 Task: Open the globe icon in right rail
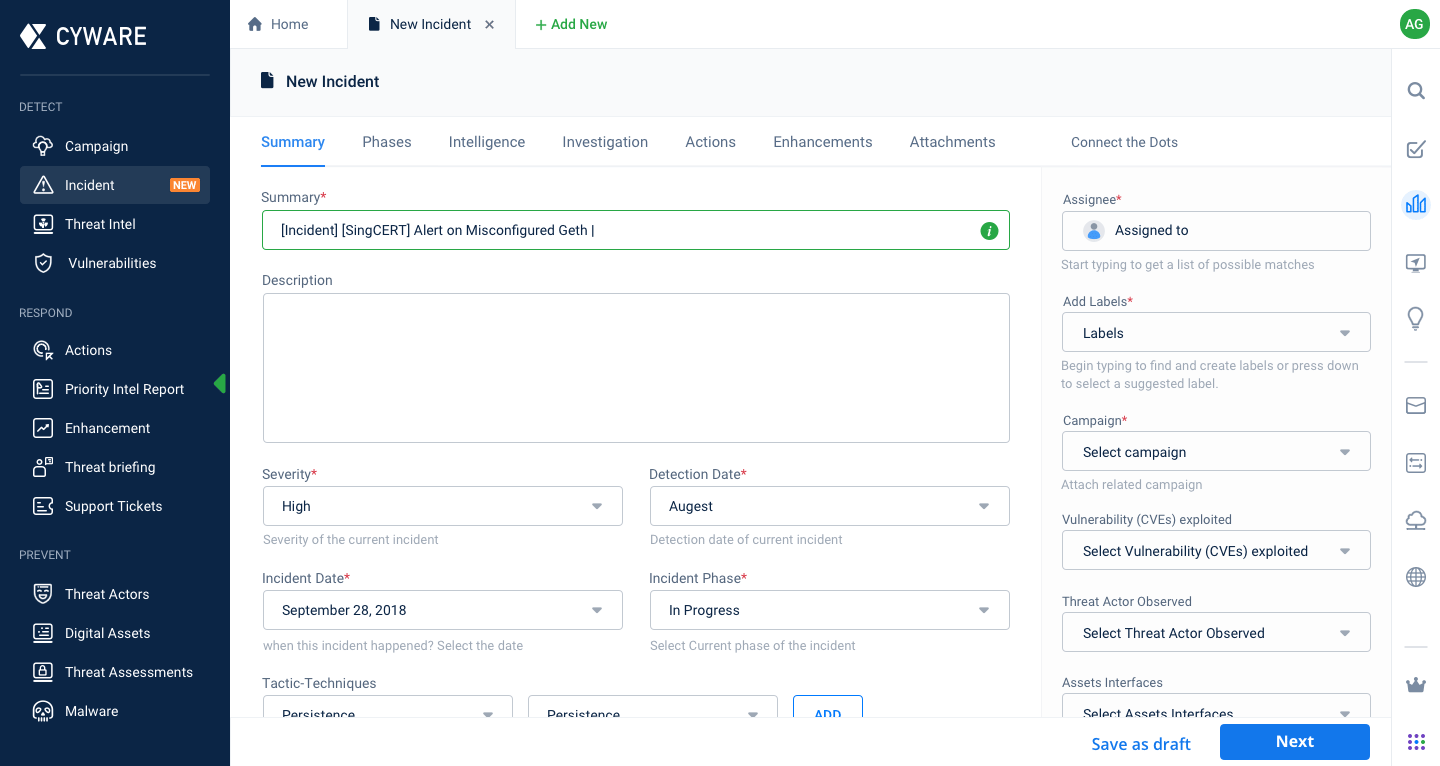1416,576
